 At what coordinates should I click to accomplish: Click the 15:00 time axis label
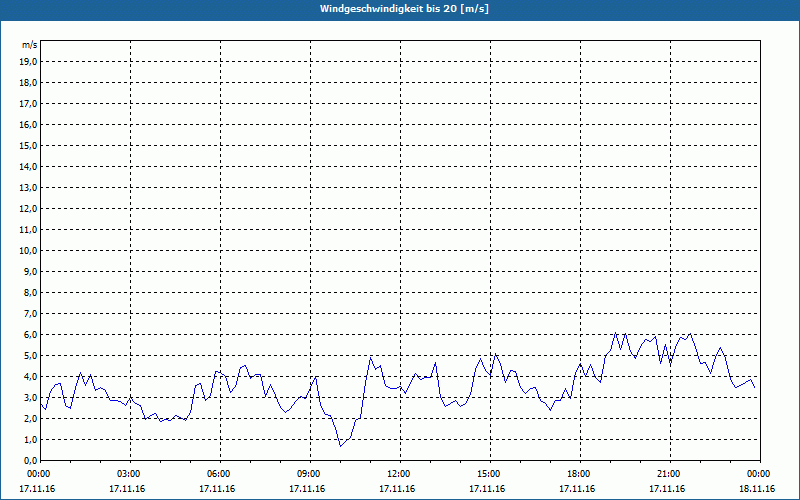(490, 474)
